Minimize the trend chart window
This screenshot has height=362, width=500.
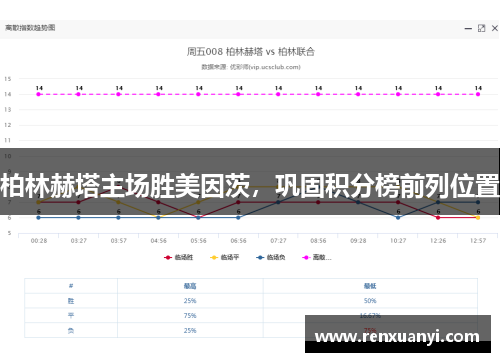pyautogui.click(x=468, y=29)
